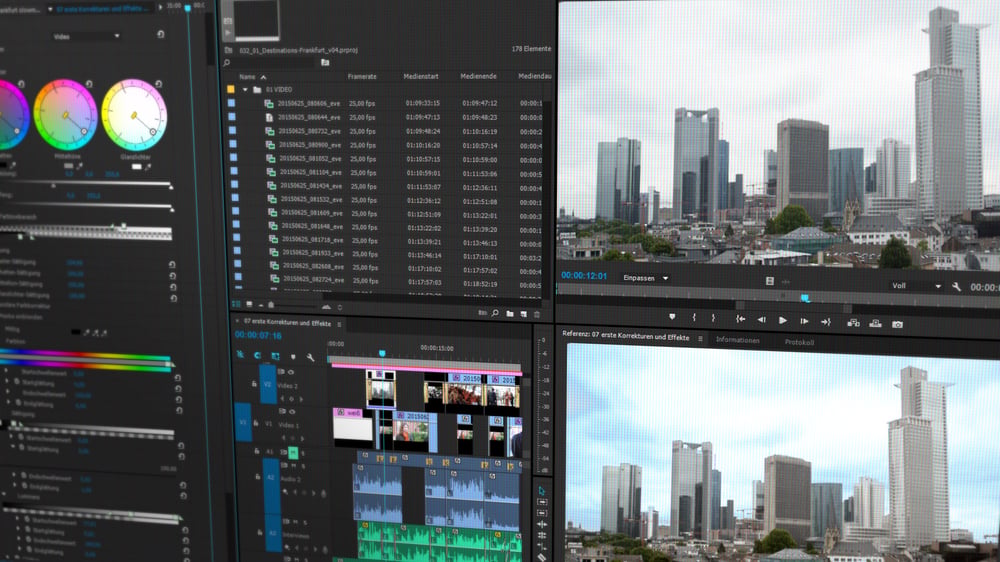Switch to the Informationen tab
1000x562 pixels.
coord(737,340)
